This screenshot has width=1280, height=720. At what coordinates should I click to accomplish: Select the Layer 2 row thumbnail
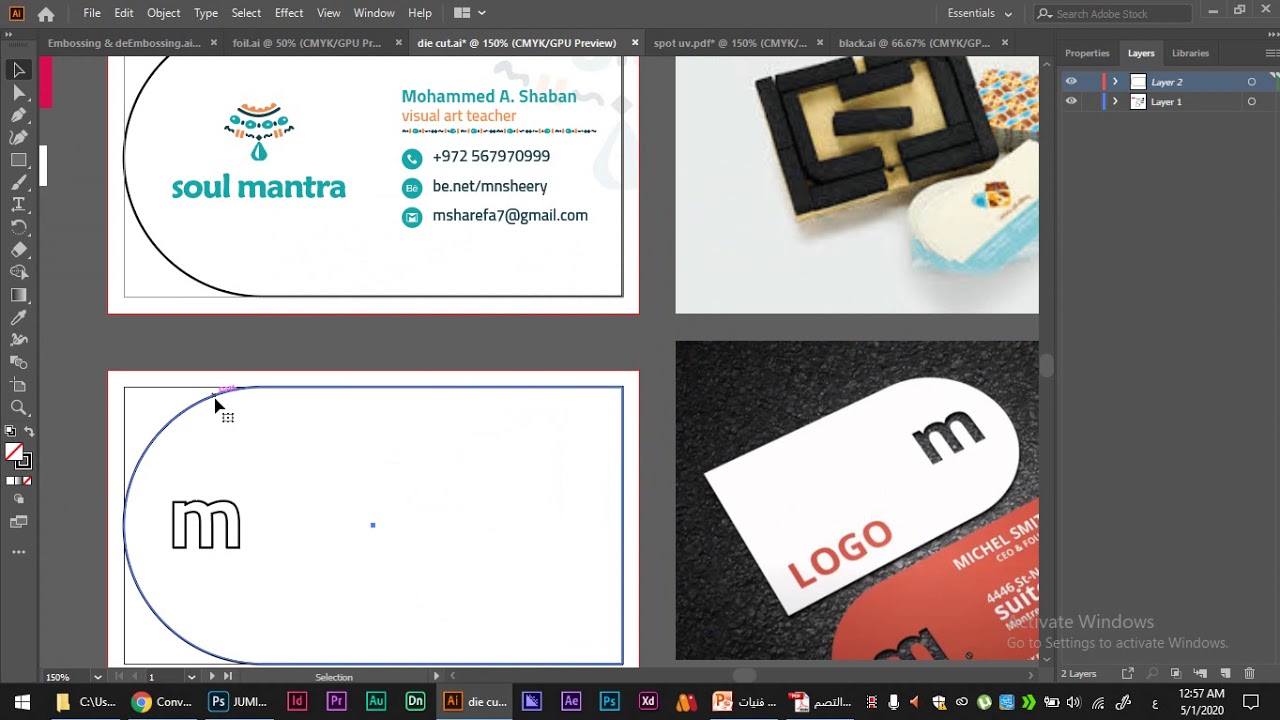(1138, 82)
